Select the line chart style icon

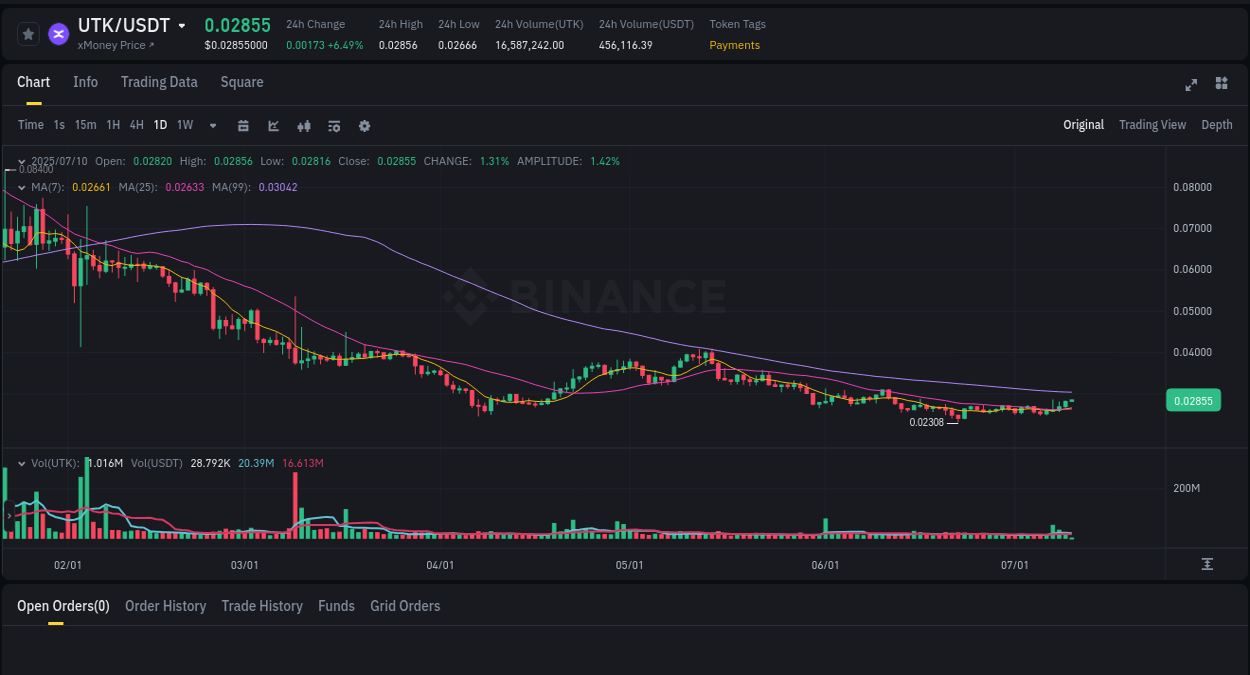point(273,125)
